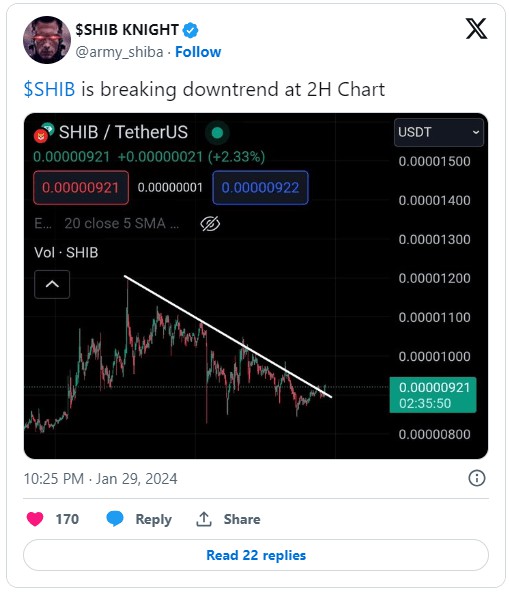
Task: Click the share upload icon
Action: click(x=203, y=519)
